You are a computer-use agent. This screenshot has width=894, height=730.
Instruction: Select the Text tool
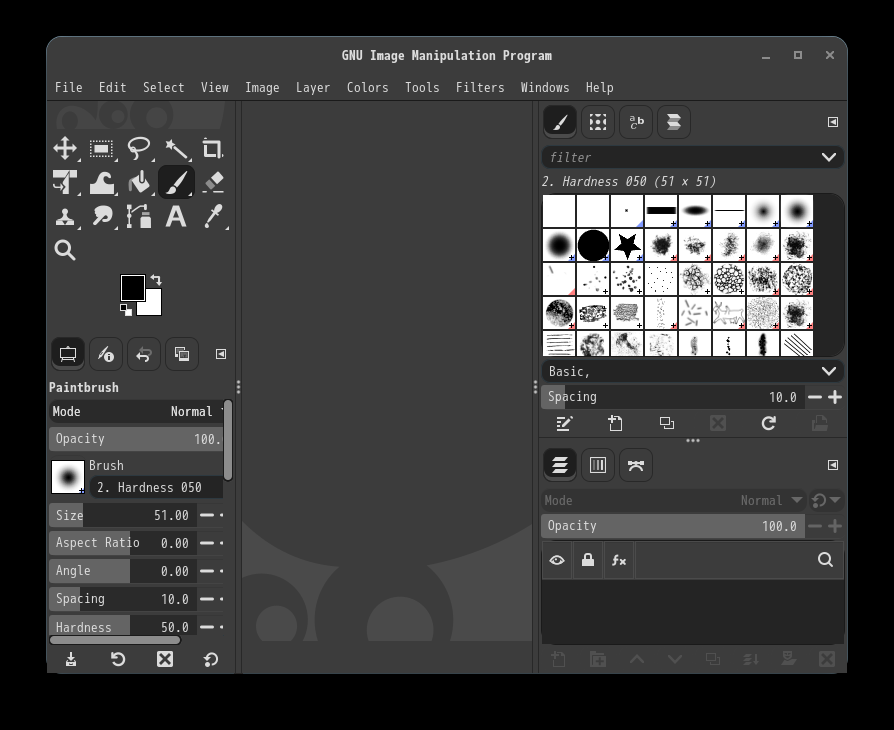(x=176, y=217)
